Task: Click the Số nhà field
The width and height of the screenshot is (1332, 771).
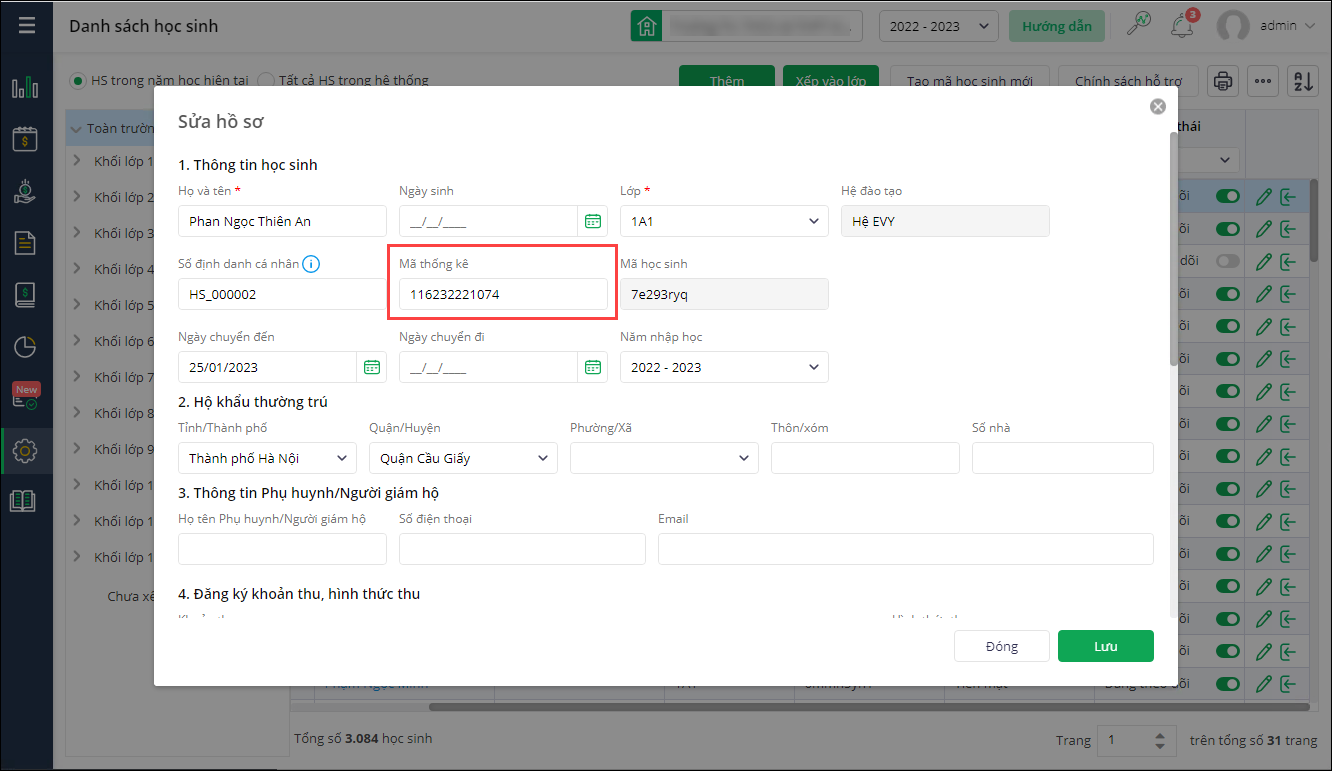Action: coord(1063,458)
